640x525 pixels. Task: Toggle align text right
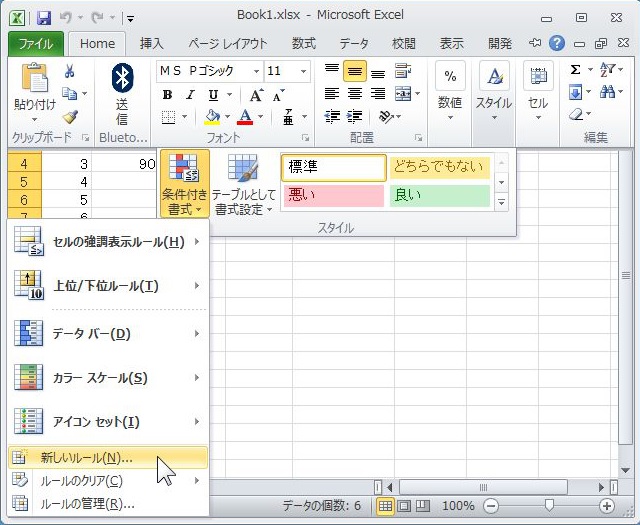(x=378, y=94)
